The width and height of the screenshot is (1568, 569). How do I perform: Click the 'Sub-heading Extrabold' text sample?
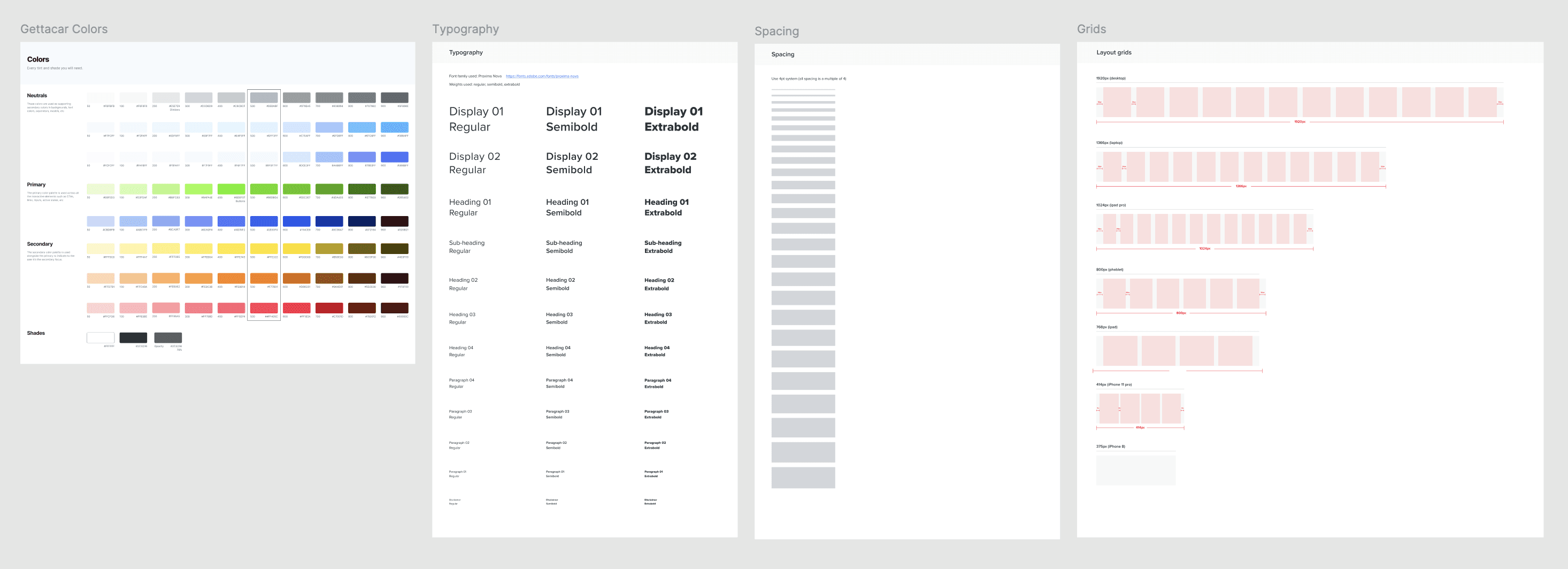[662, 247]
